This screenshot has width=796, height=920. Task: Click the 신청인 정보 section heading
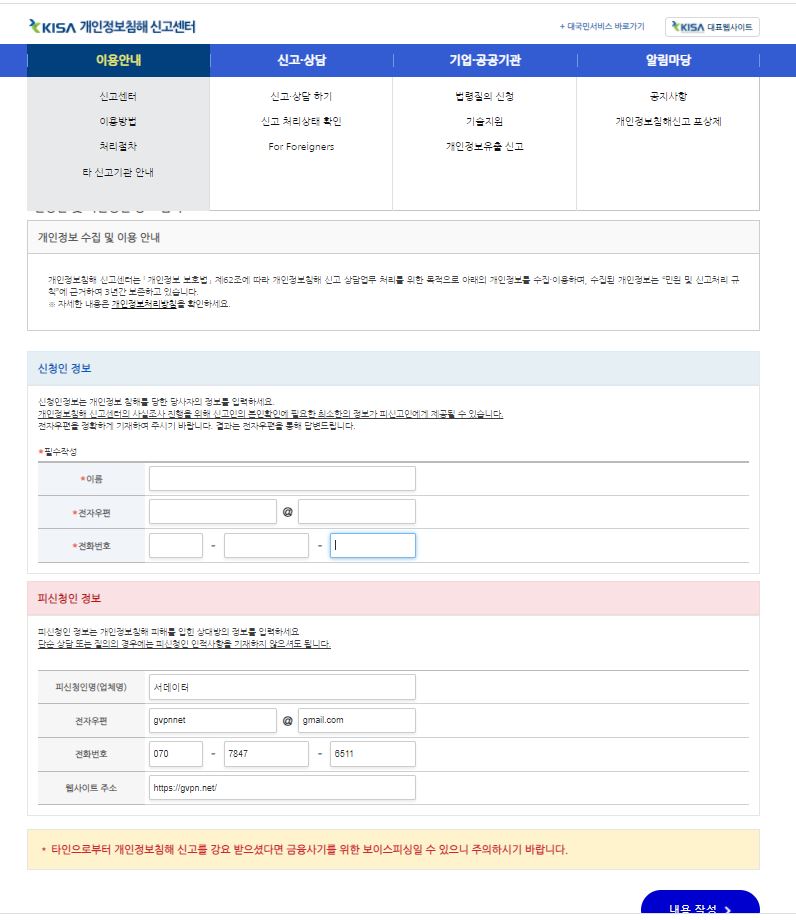tap(65, 368)
